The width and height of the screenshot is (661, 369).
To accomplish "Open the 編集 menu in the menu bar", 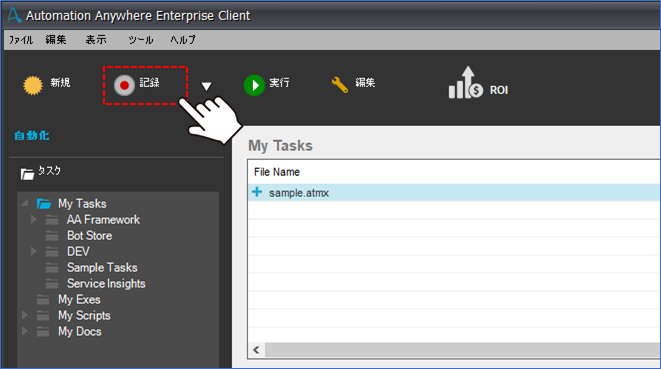I will coord(56,40).
